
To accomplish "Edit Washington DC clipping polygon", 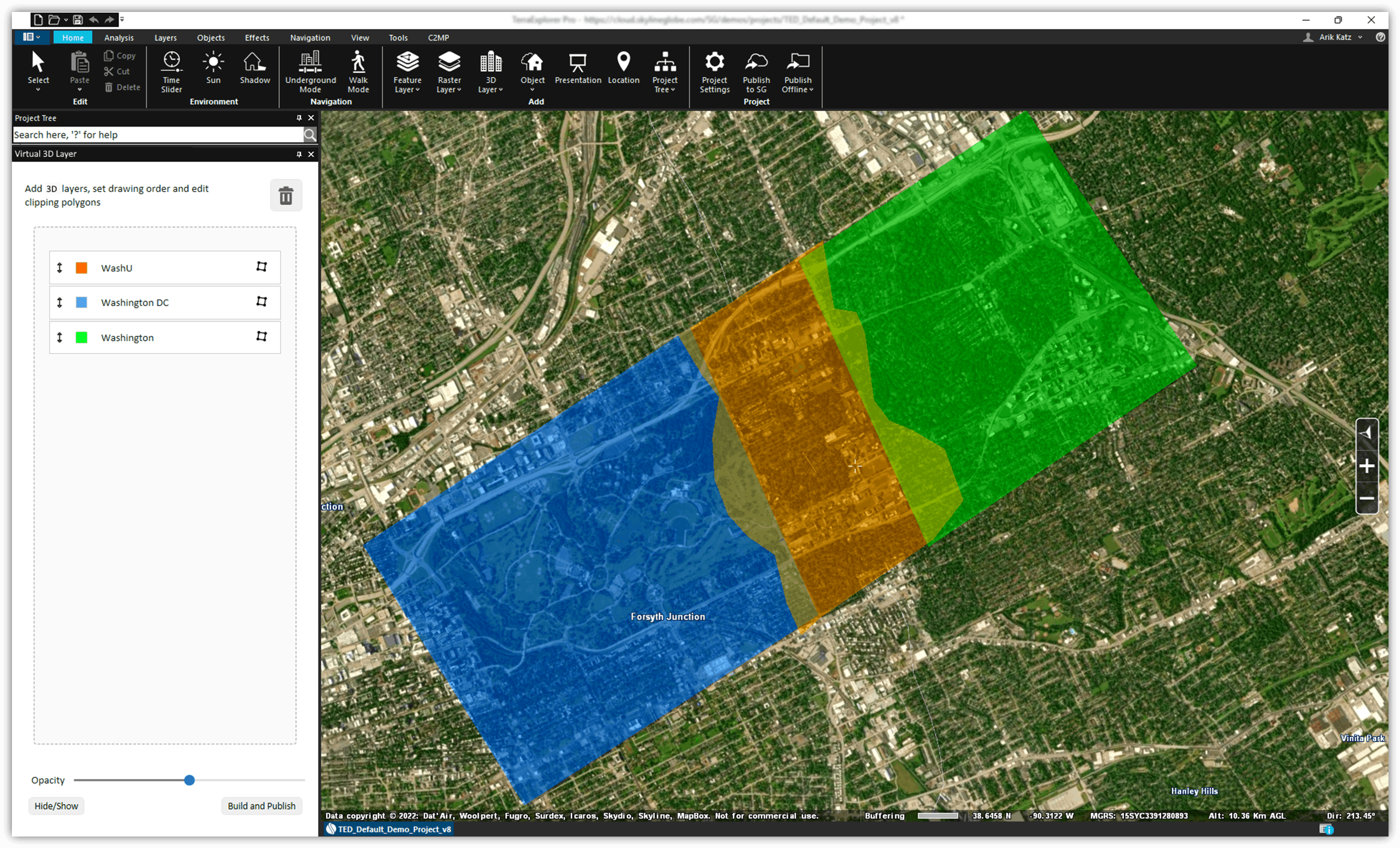I will click(x=261, y=301).
